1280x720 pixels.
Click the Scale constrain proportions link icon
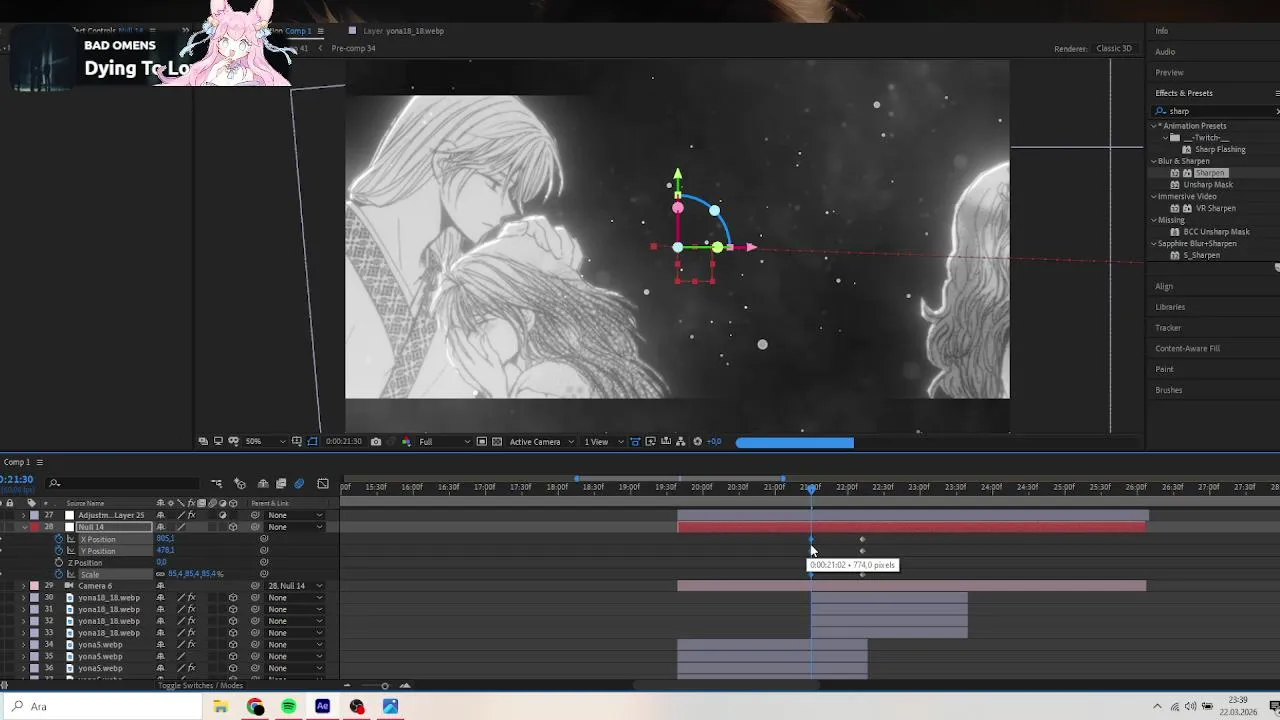point(160,574)
